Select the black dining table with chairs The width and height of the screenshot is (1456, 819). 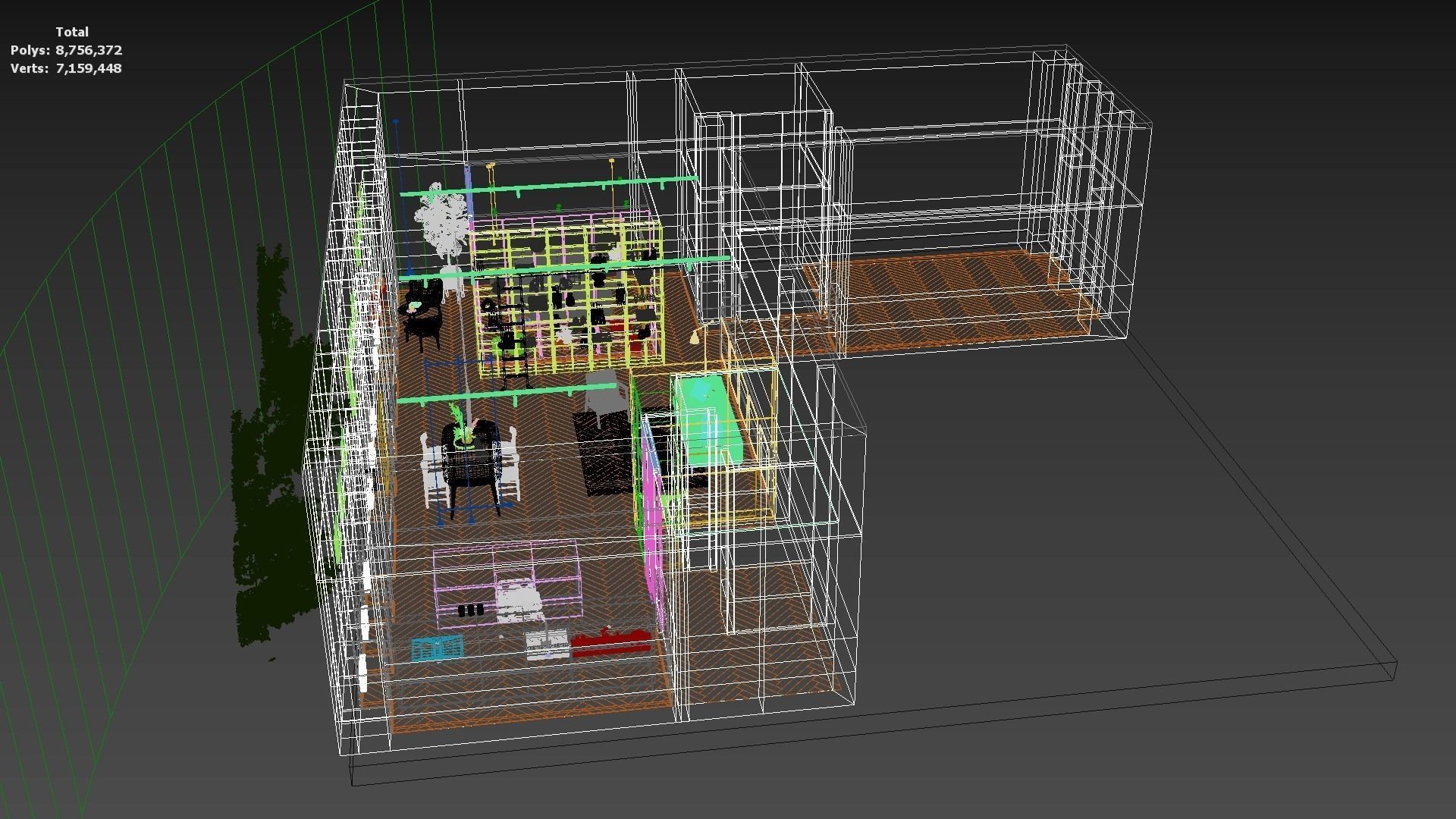pos(470,469)
